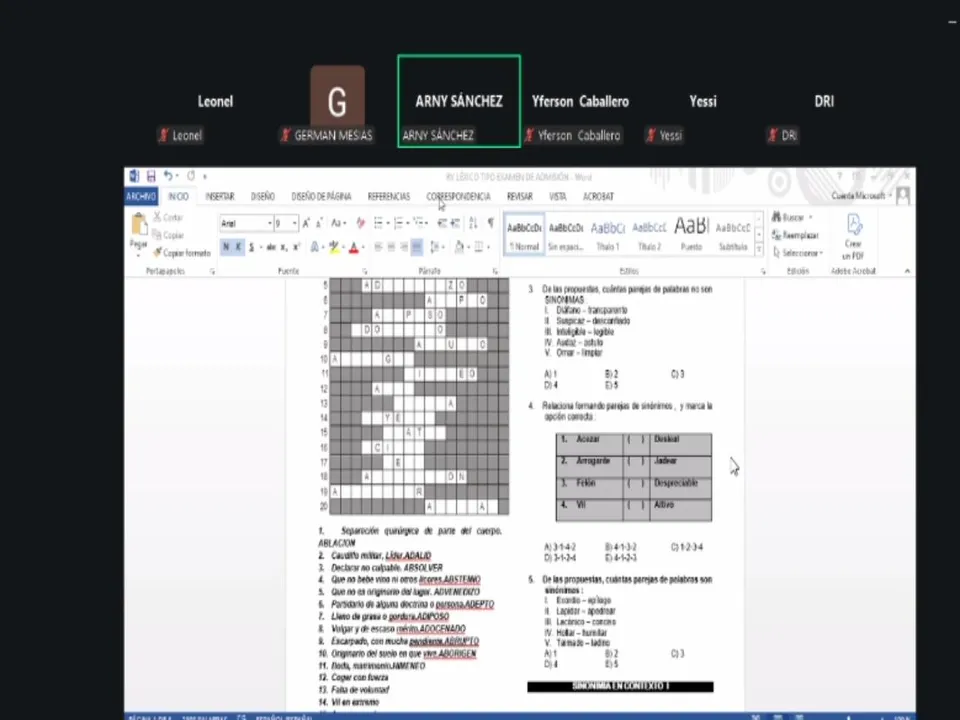Toggle Bold (N) formatting
Screen dimensions: 960x720
pos(226,247)
